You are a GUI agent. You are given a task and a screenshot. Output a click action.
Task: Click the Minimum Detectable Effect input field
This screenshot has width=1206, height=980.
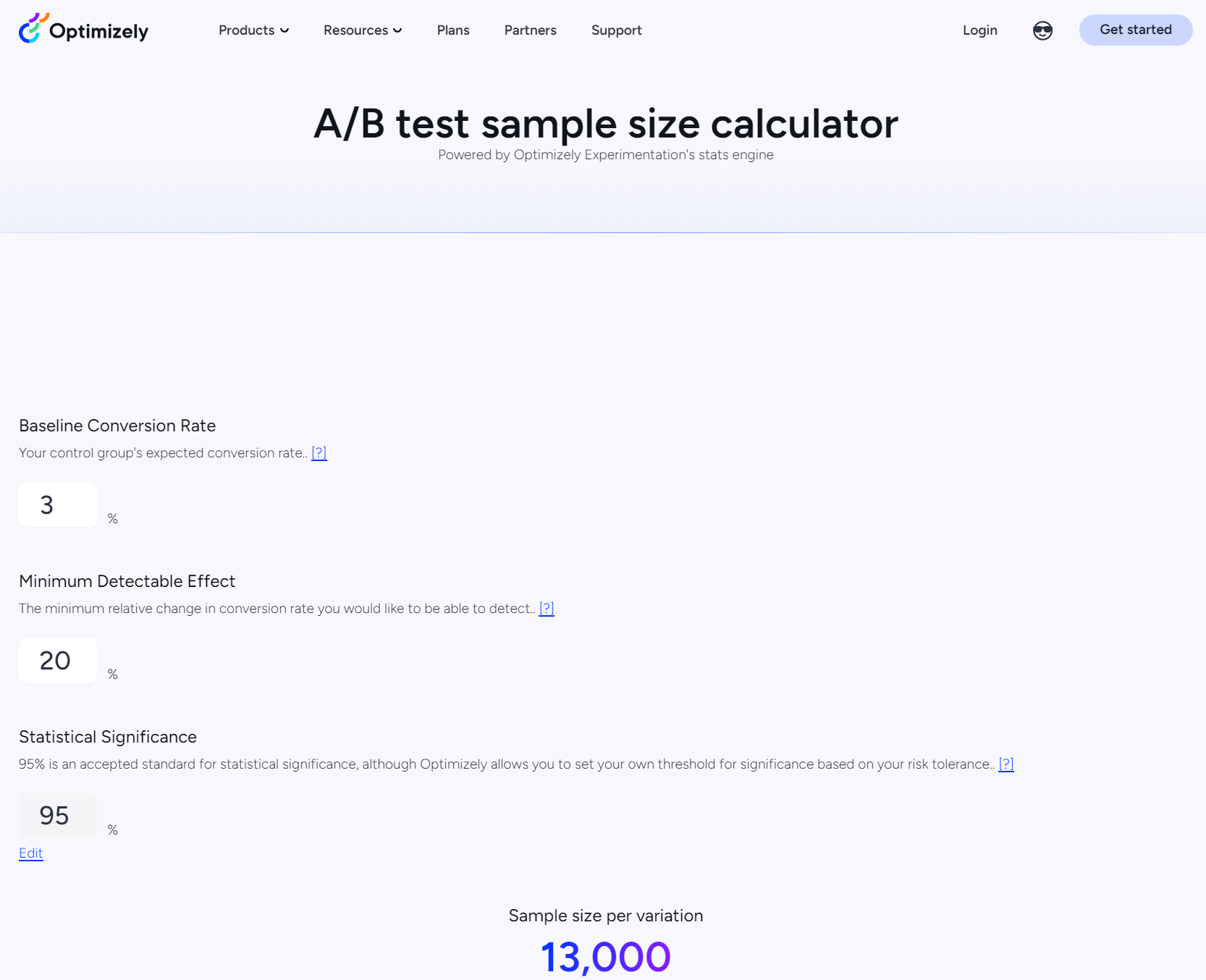tap(58, 660)
